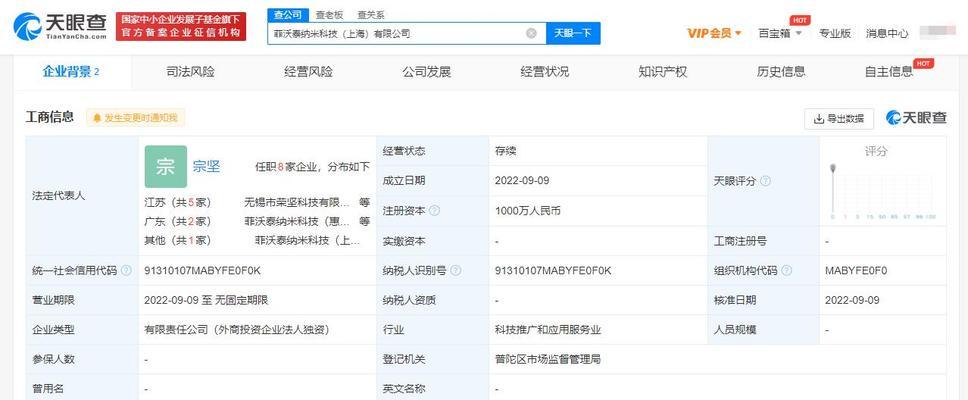This screenshot has height=400, width=968.
Task: Open the 经营状况 tab
Action: (x=544, y=72)
